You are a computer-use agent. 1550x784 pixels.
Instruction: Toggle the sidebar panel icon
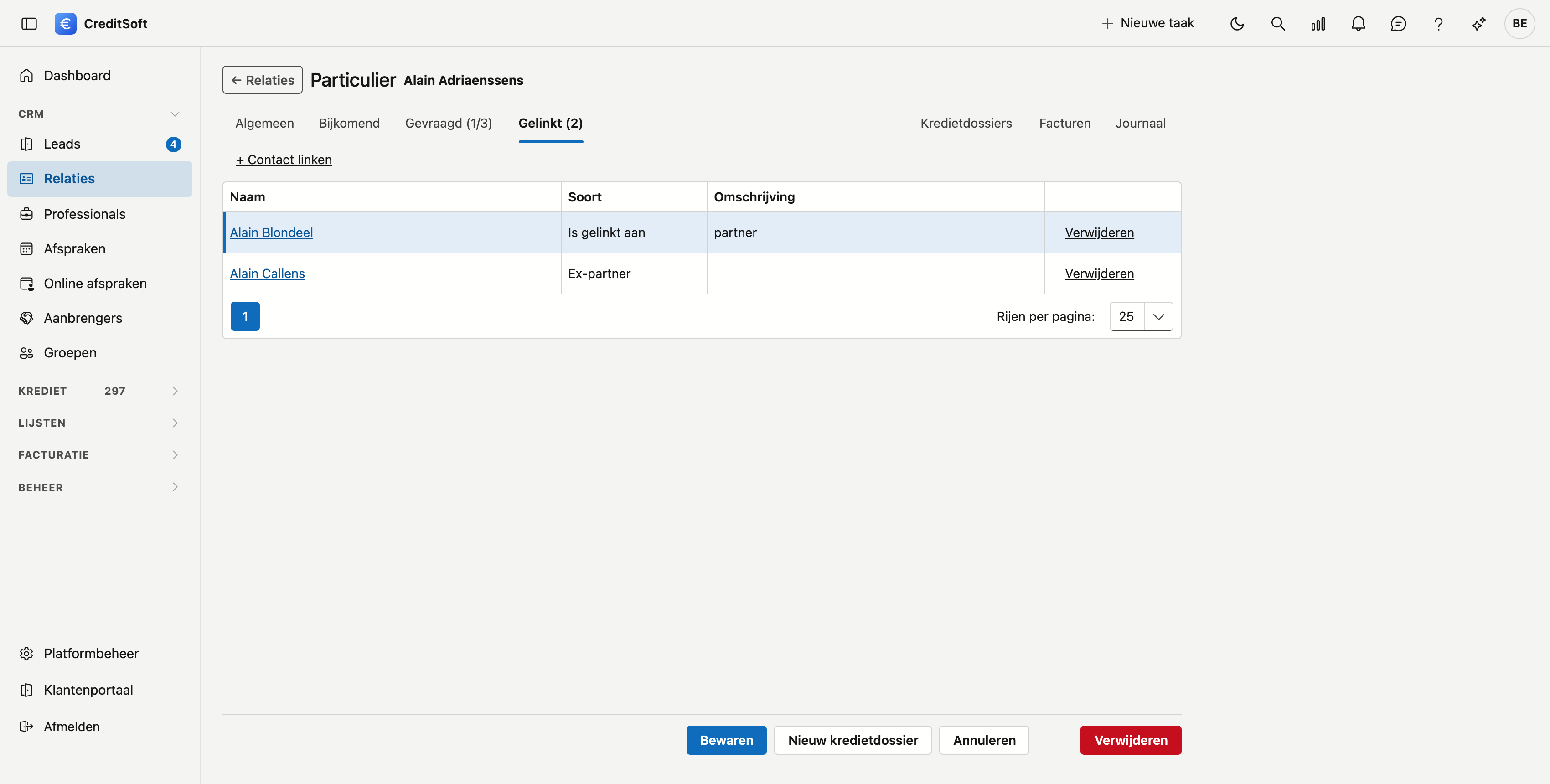tap(29, 23)
